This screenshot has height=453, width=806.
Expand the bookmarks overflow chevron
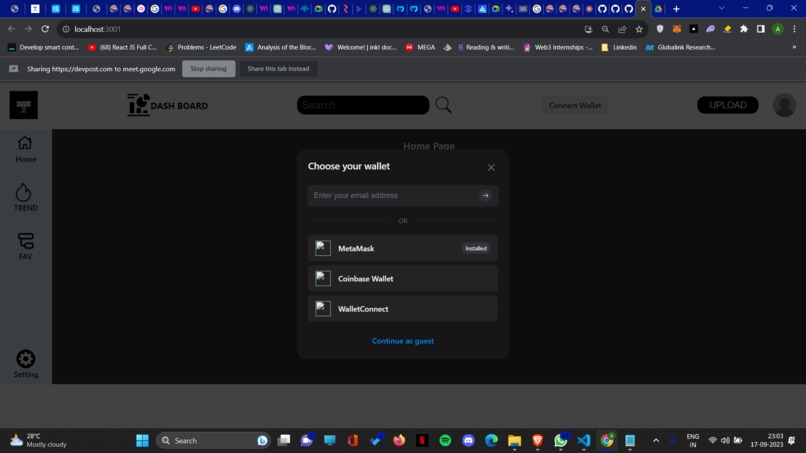point(794,47)
